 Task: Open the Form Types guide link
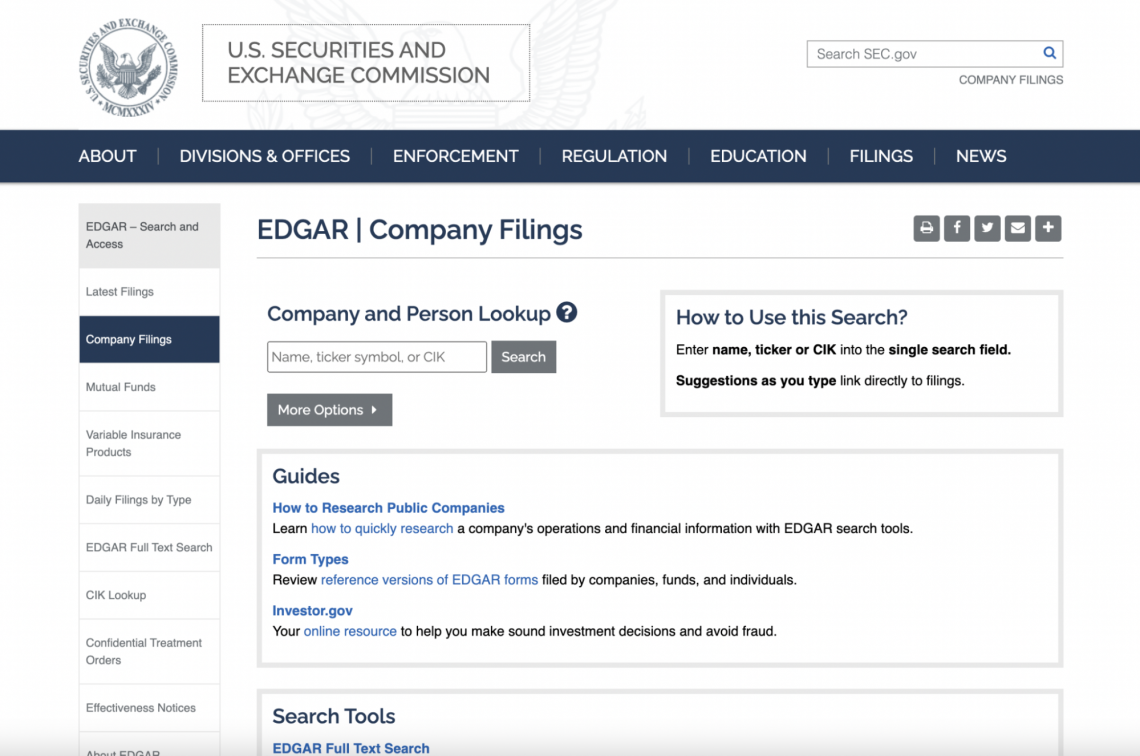[x=310, y=560]
